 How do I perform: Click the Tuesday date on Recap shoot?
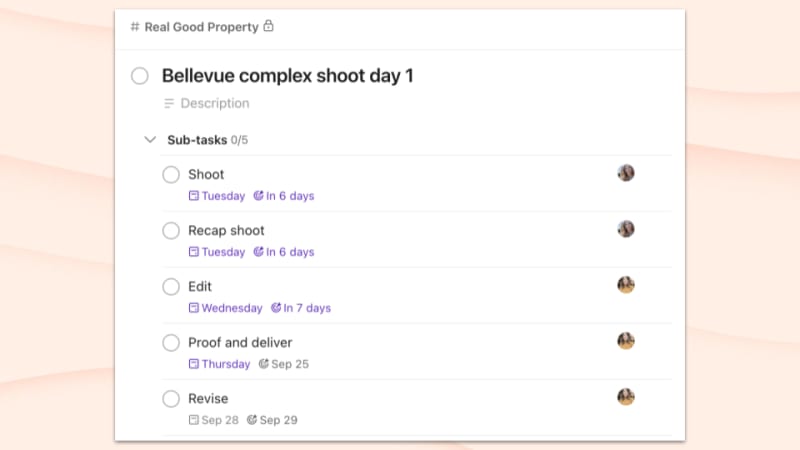[x=217, y=252]
